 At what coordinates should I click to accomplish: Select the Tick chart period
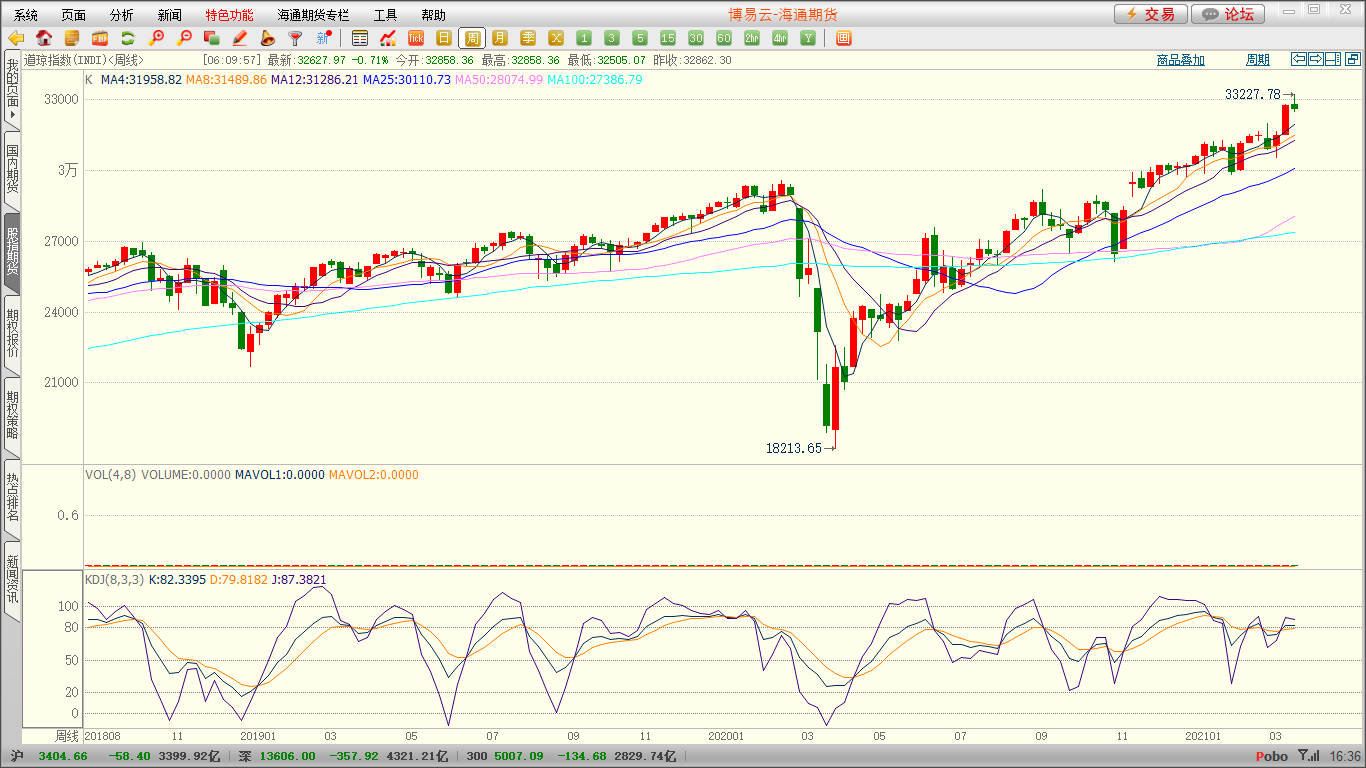click(416, 38)
